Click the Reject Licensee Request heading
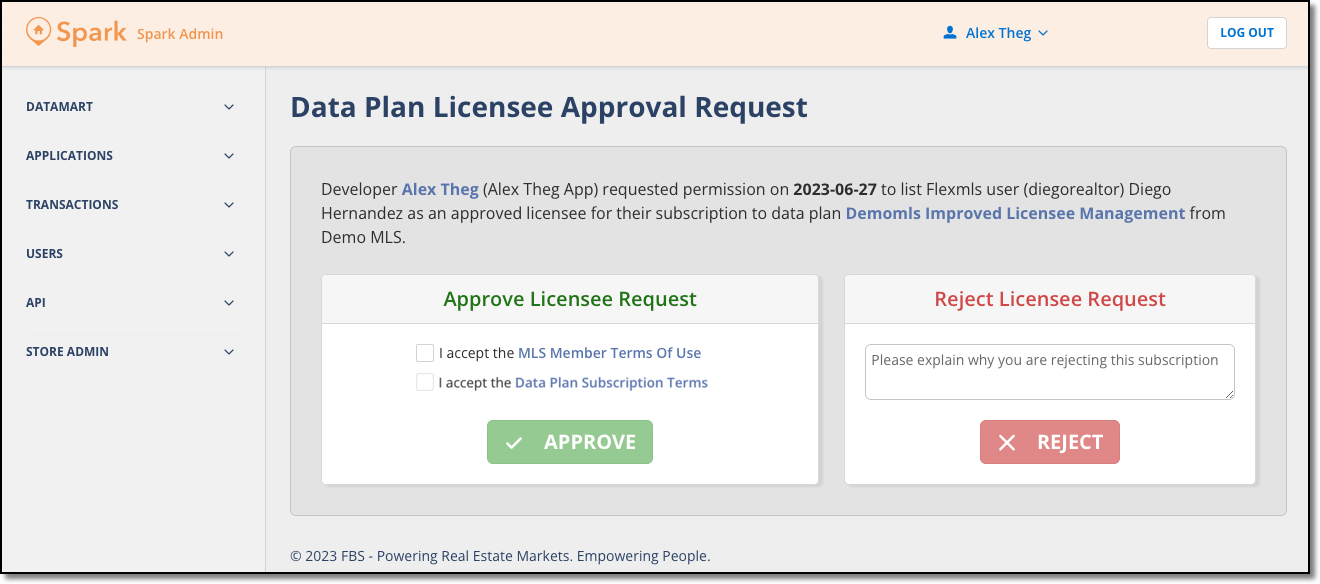1320x584 pixels. pyautogui.click(x=1050, y=299)
